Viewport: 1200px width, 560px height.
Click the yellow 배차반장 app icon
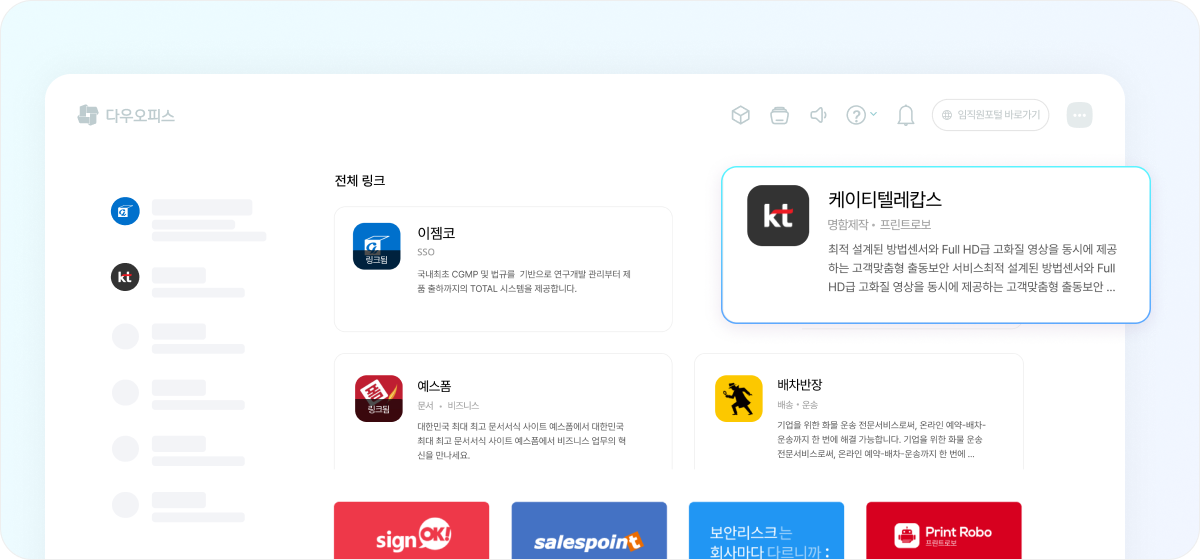point(739,398)
